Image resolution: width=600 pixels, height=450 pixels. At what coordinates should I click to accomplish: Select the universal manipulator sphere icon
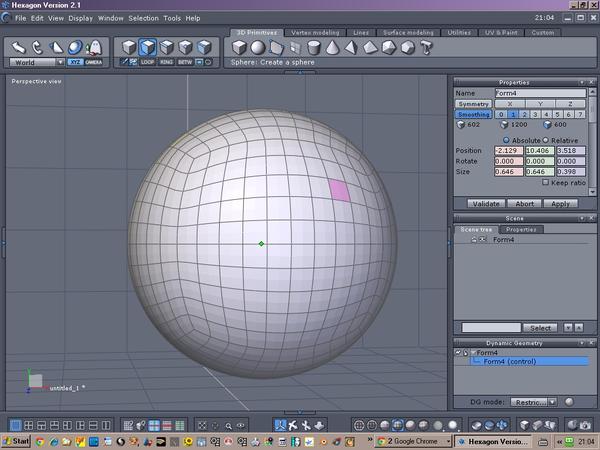[75, 48]
